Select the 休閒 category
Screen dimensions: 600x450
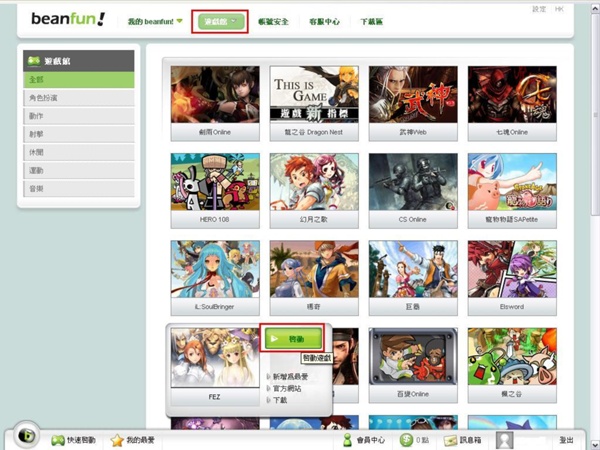(x=79, y=152)
